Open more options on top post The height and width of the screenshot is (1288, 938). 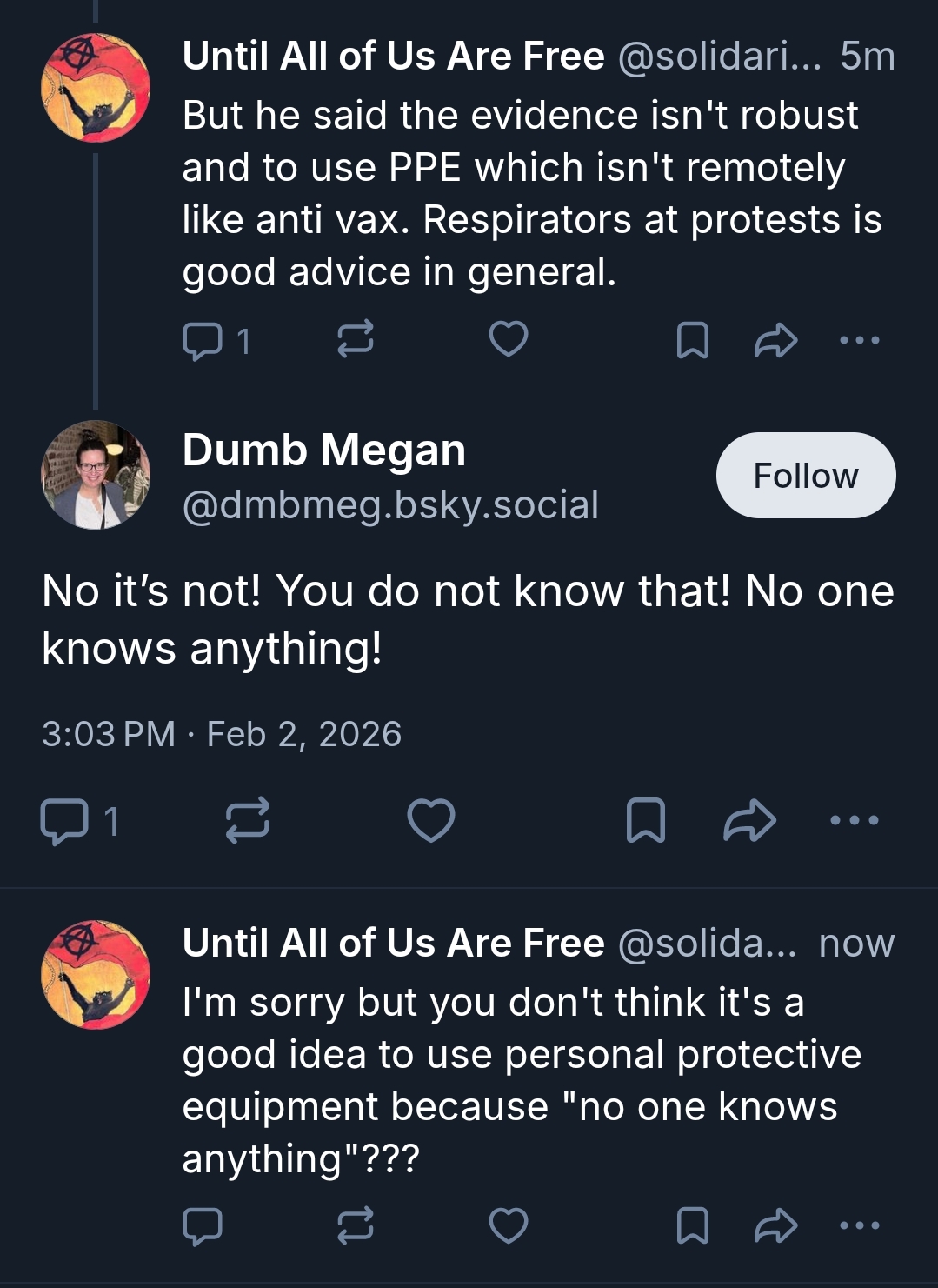point(860,340)
